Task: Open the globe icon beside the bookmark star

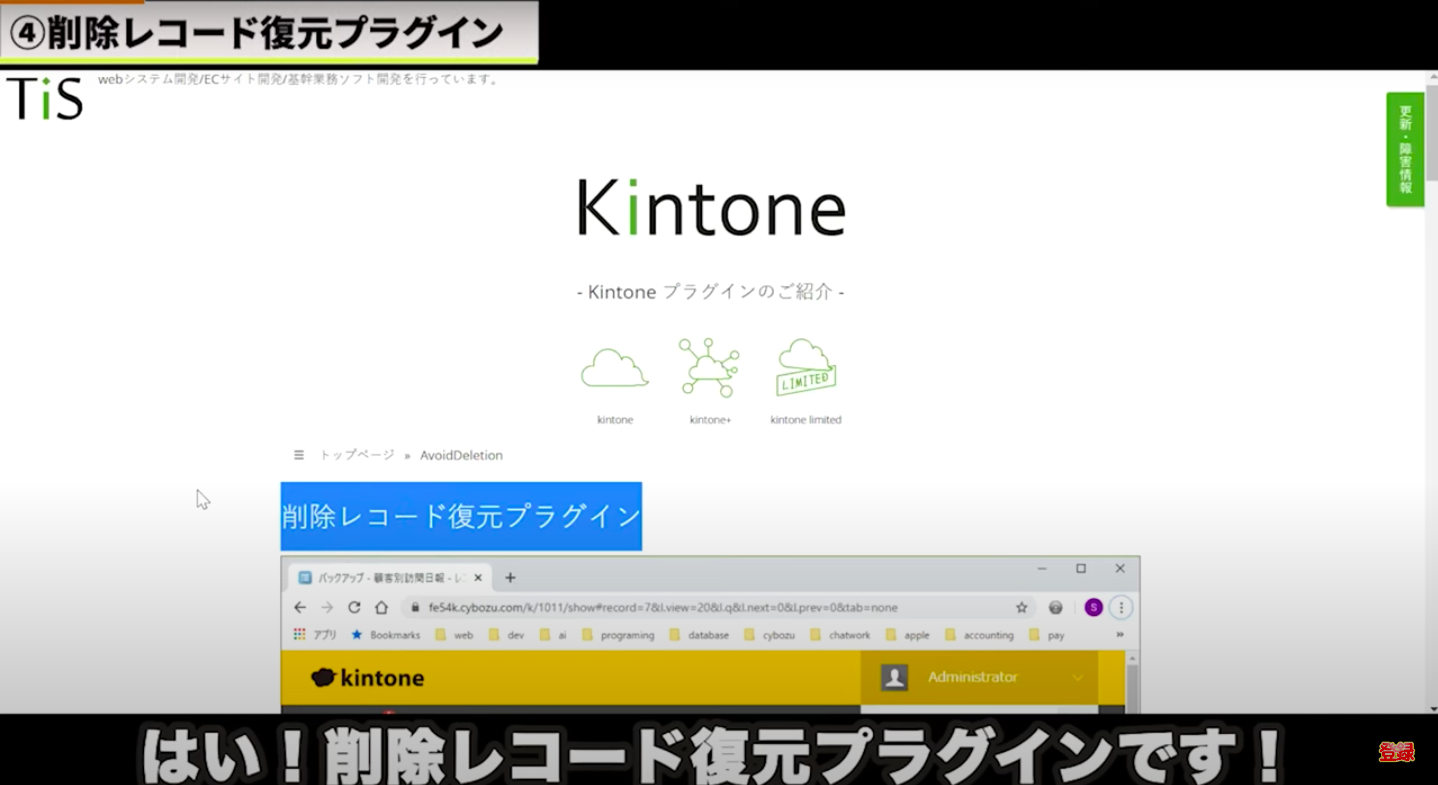Action: [x=1055, y=607]
